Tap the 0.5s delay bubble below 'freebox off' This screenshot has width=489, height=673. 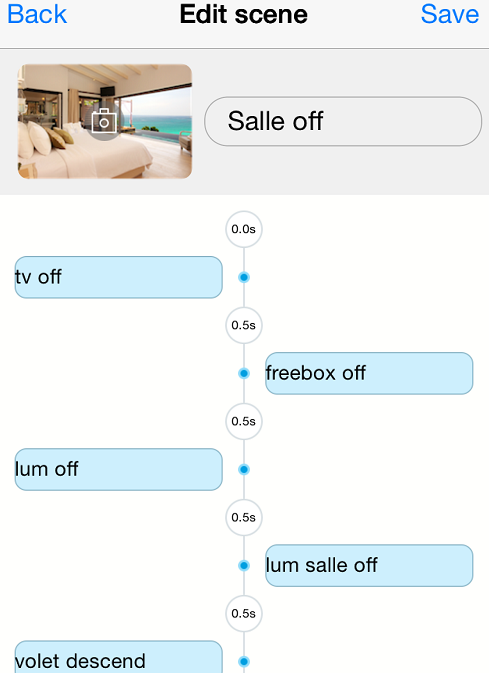click(244, 421)
